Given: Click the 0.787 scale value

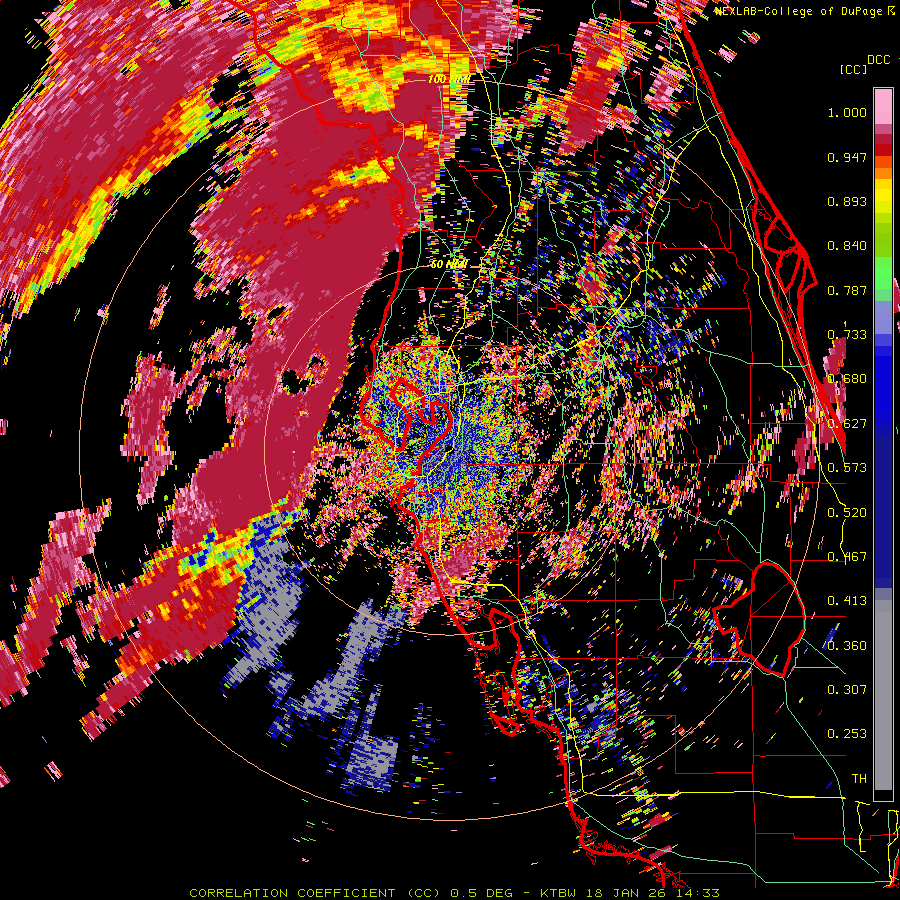Looking at the screenshot, I should pos(847,290).
